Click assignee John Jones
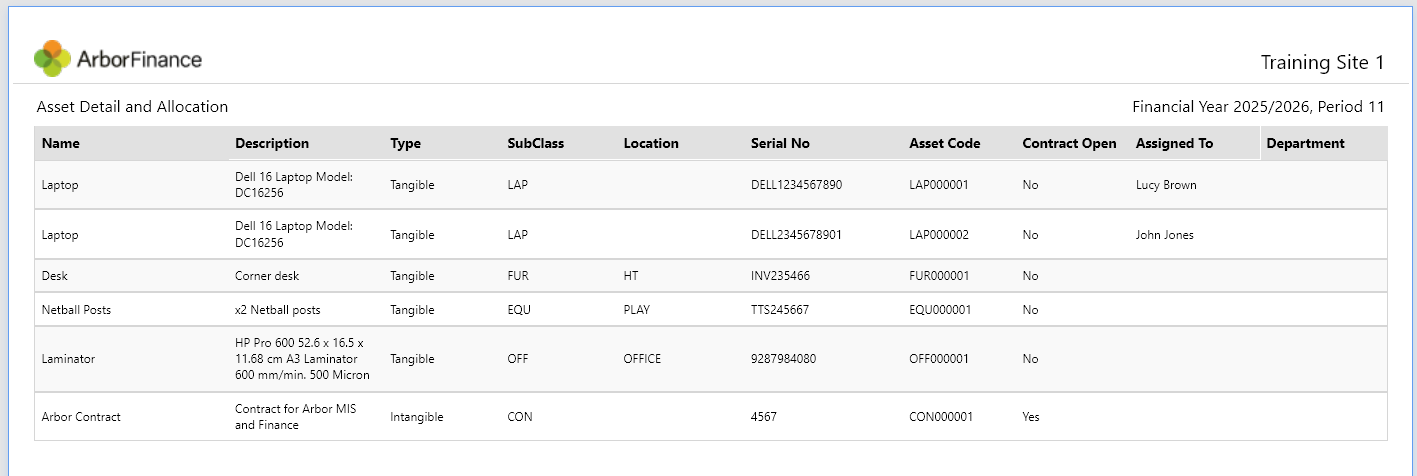 pyautogui.click(x=1165, y=235)
